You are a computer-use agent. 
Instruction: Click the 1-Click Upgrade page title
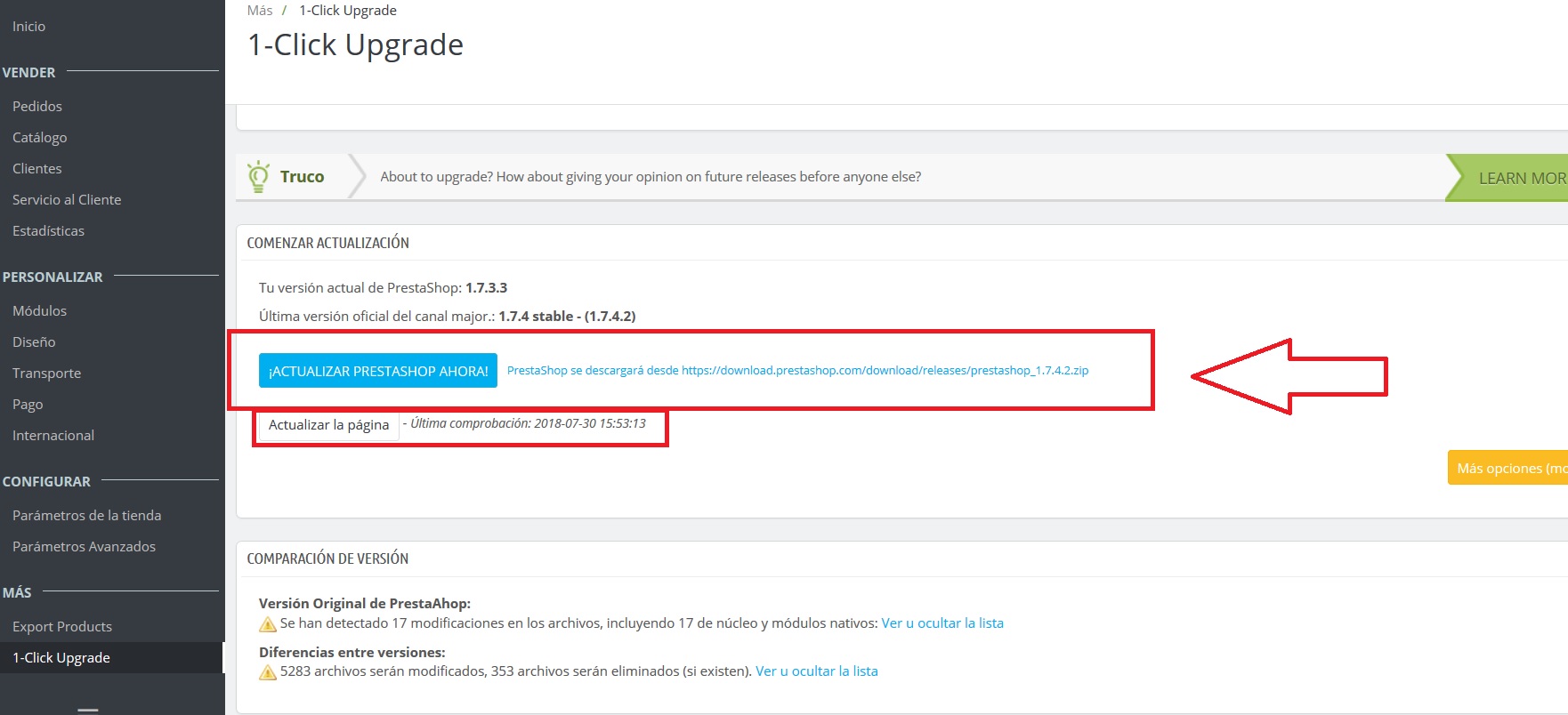click(355, 45)
